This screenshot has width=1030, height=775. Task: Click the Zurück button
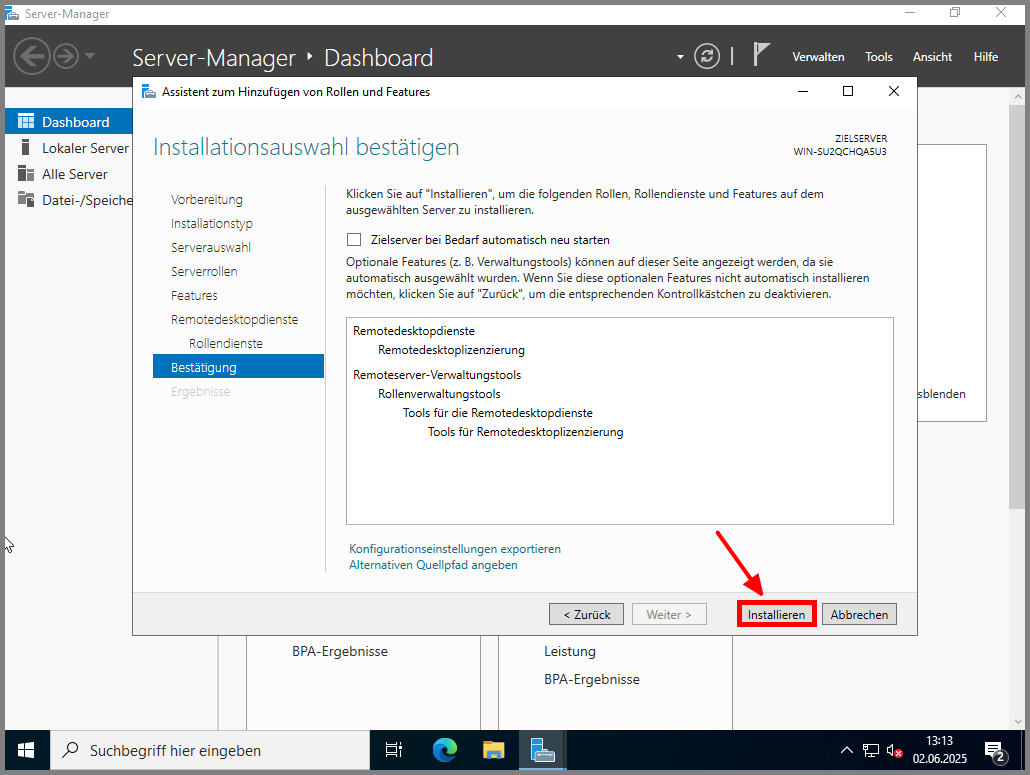pyautogui.click(x=586, y=614)
